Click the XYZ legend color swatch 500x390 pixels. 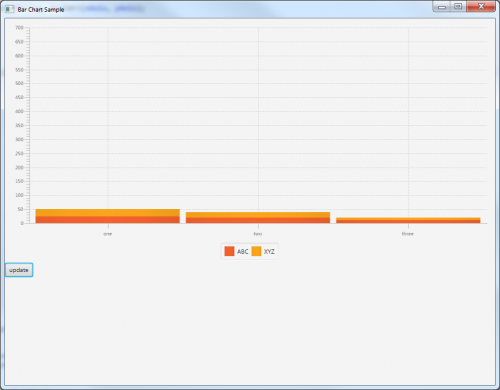pos(256,251)
